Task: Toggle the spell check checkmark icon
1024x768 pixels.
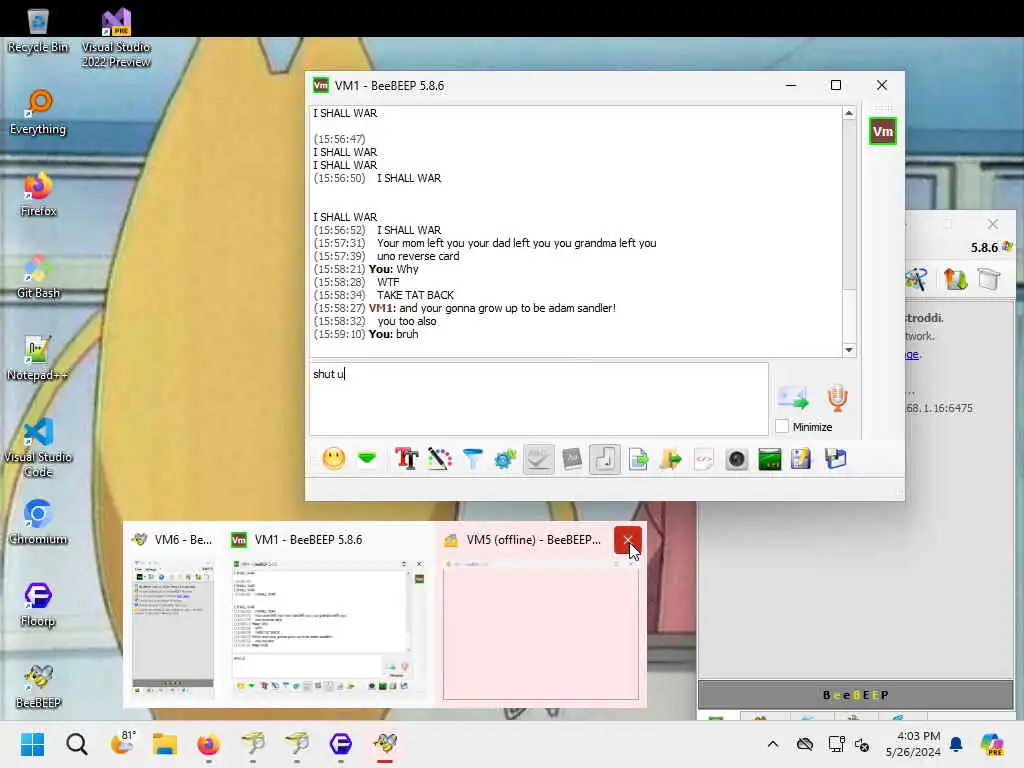Action: pos(539,459)
